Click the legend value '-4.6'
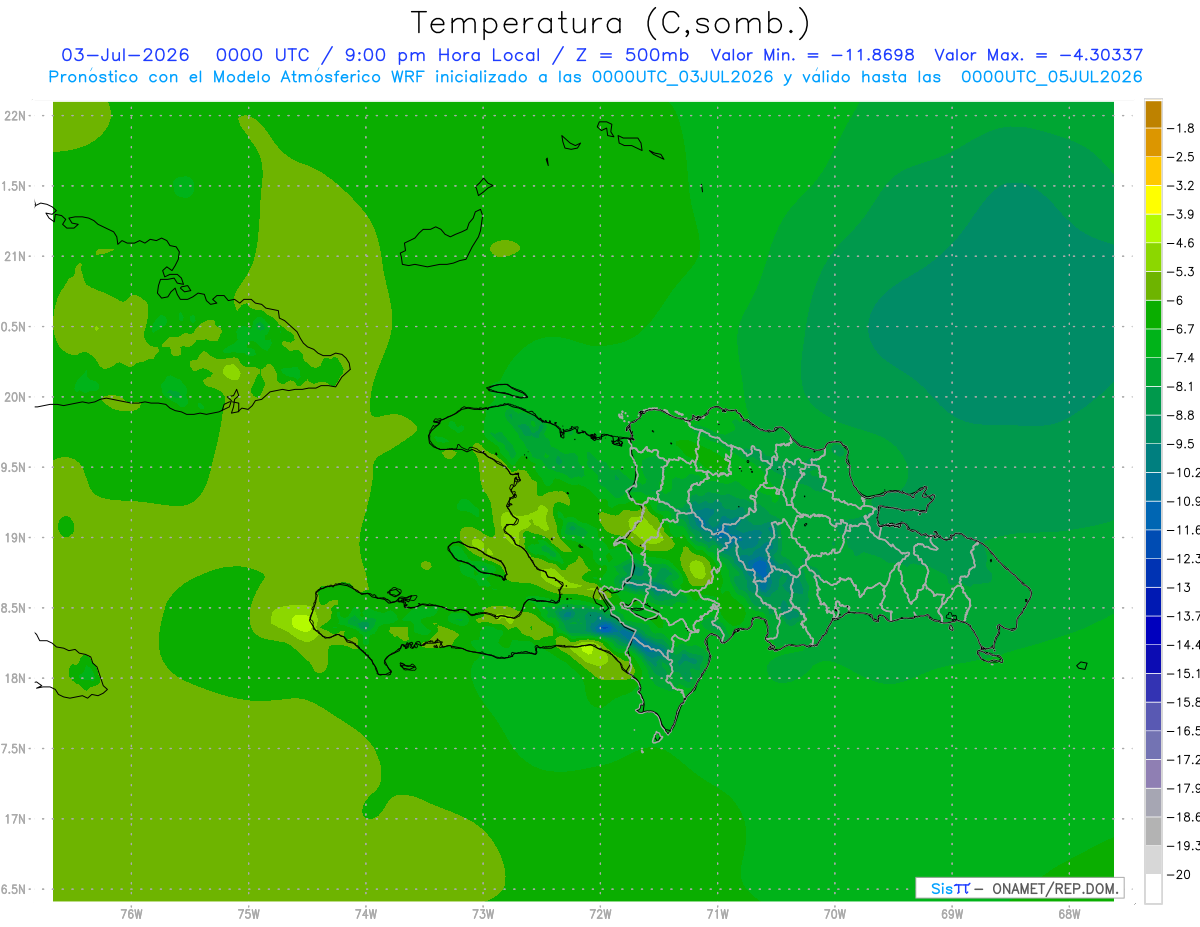 coord(1182,243)
